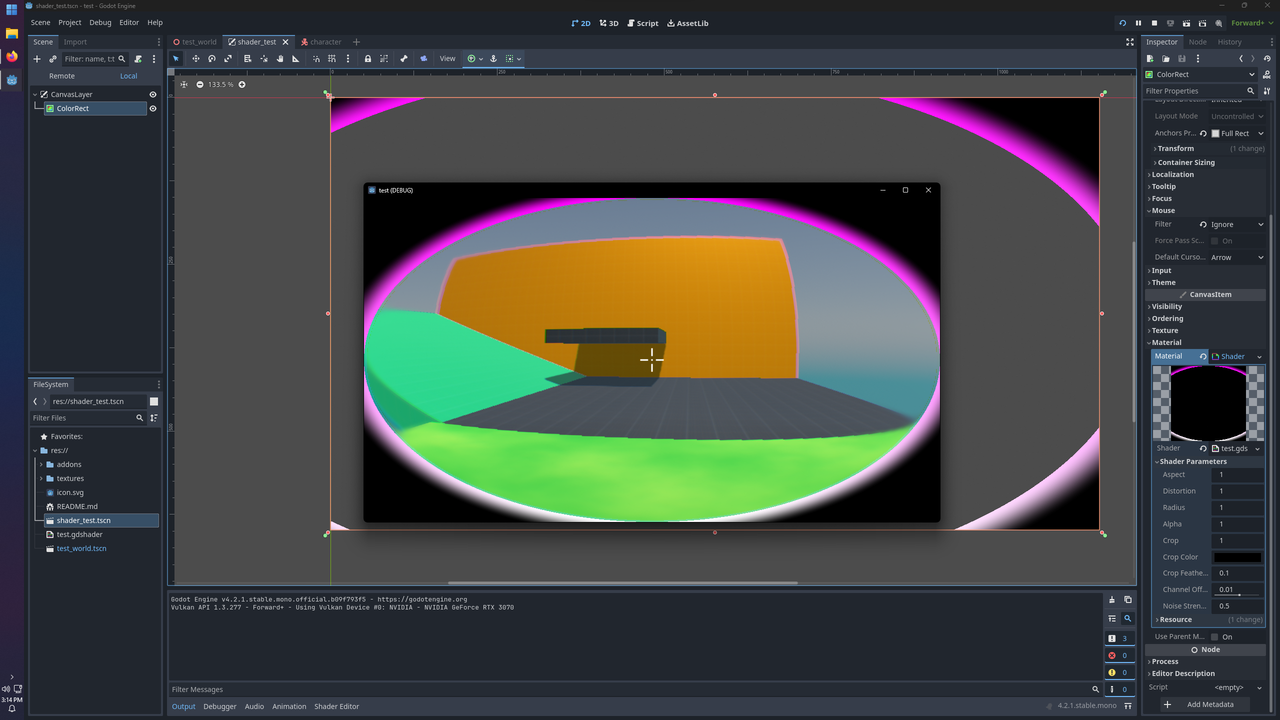
Task: Click the Add Metadata button
Action: tap(1203, 704)
